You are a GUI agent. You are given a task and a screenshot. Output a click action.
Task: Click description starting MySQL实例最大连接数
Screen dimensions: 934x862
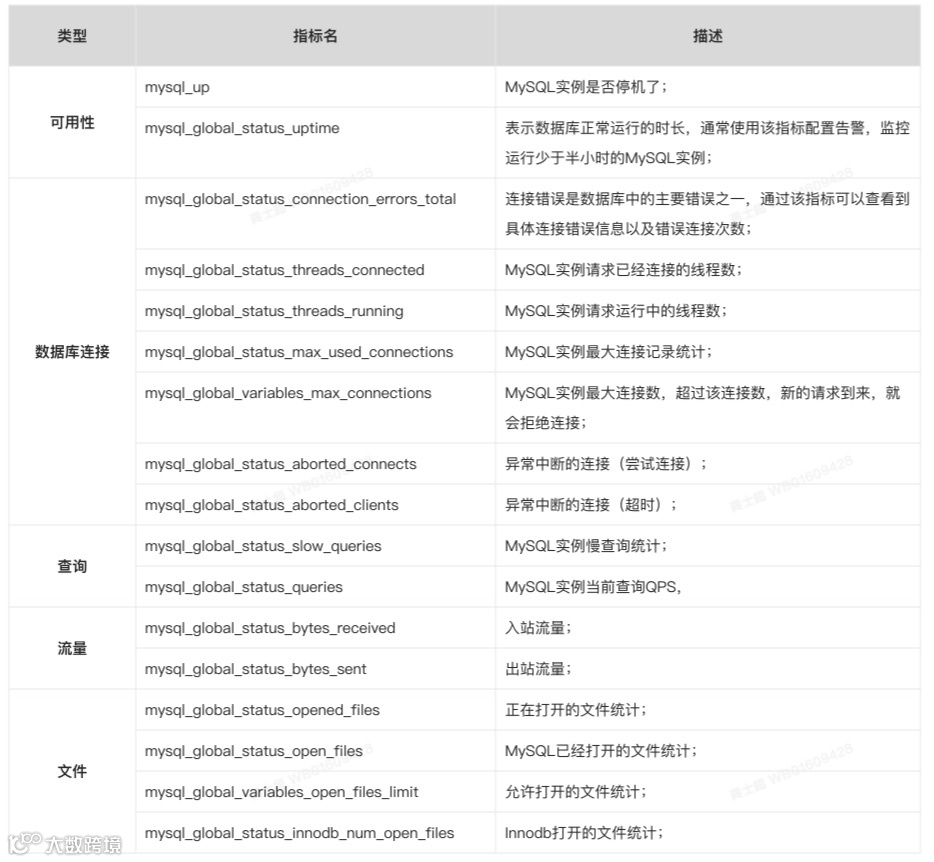pos(702,408)
